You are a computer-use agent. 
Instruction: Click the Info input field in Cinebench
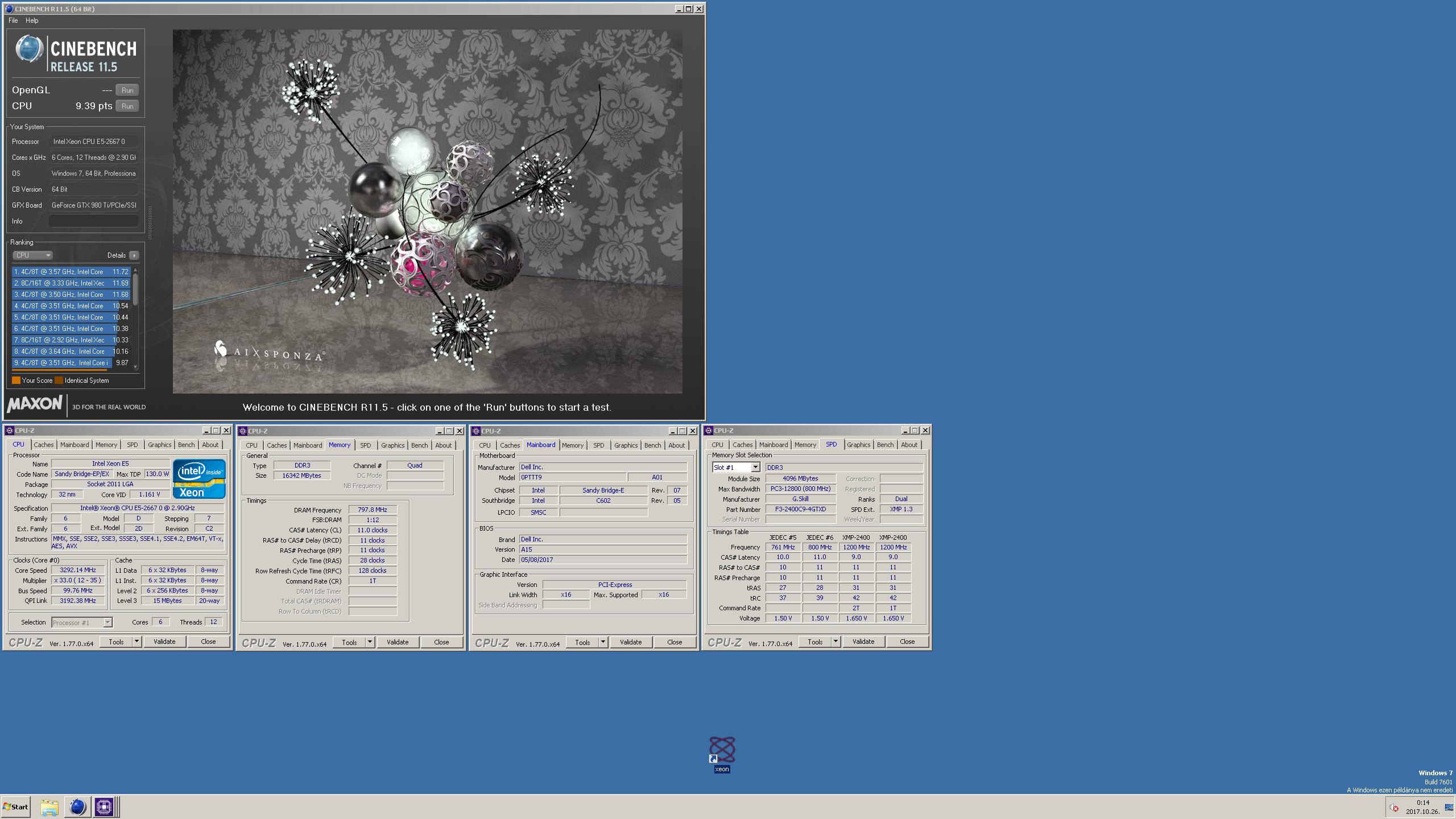(94, 221)
